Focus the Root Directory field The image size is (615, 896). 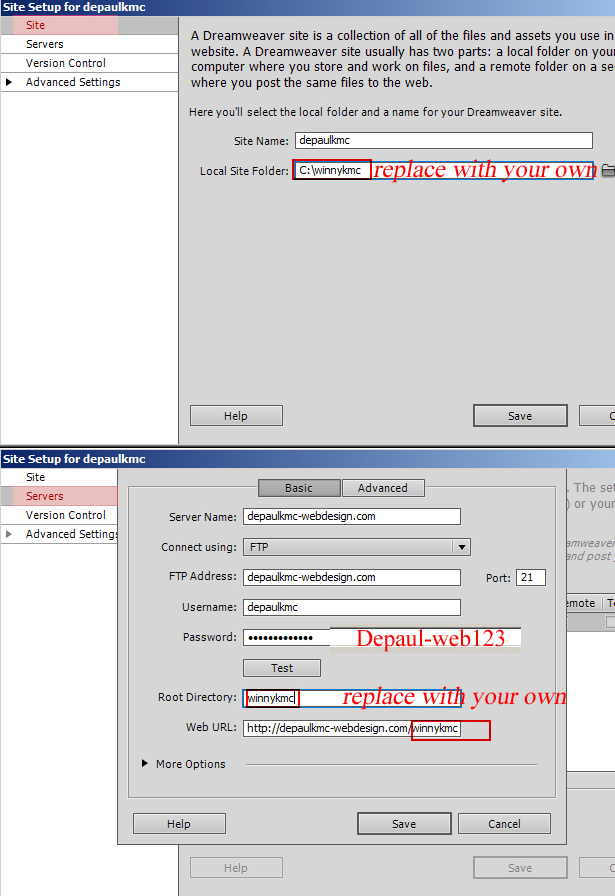tap(352, 698)
